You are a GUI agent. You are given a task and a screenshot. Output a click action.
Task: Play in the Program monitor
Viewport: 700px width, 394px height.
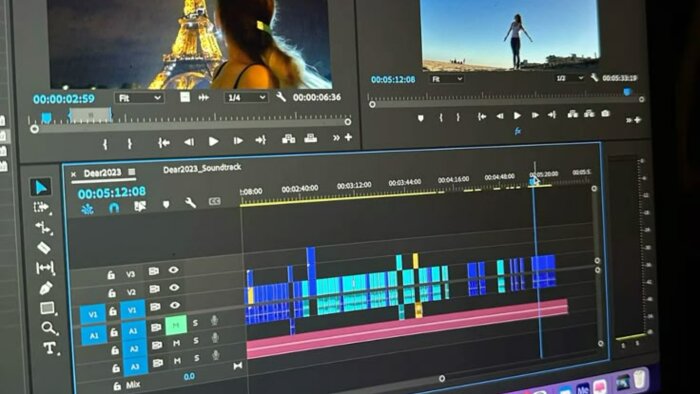(517, 116)
